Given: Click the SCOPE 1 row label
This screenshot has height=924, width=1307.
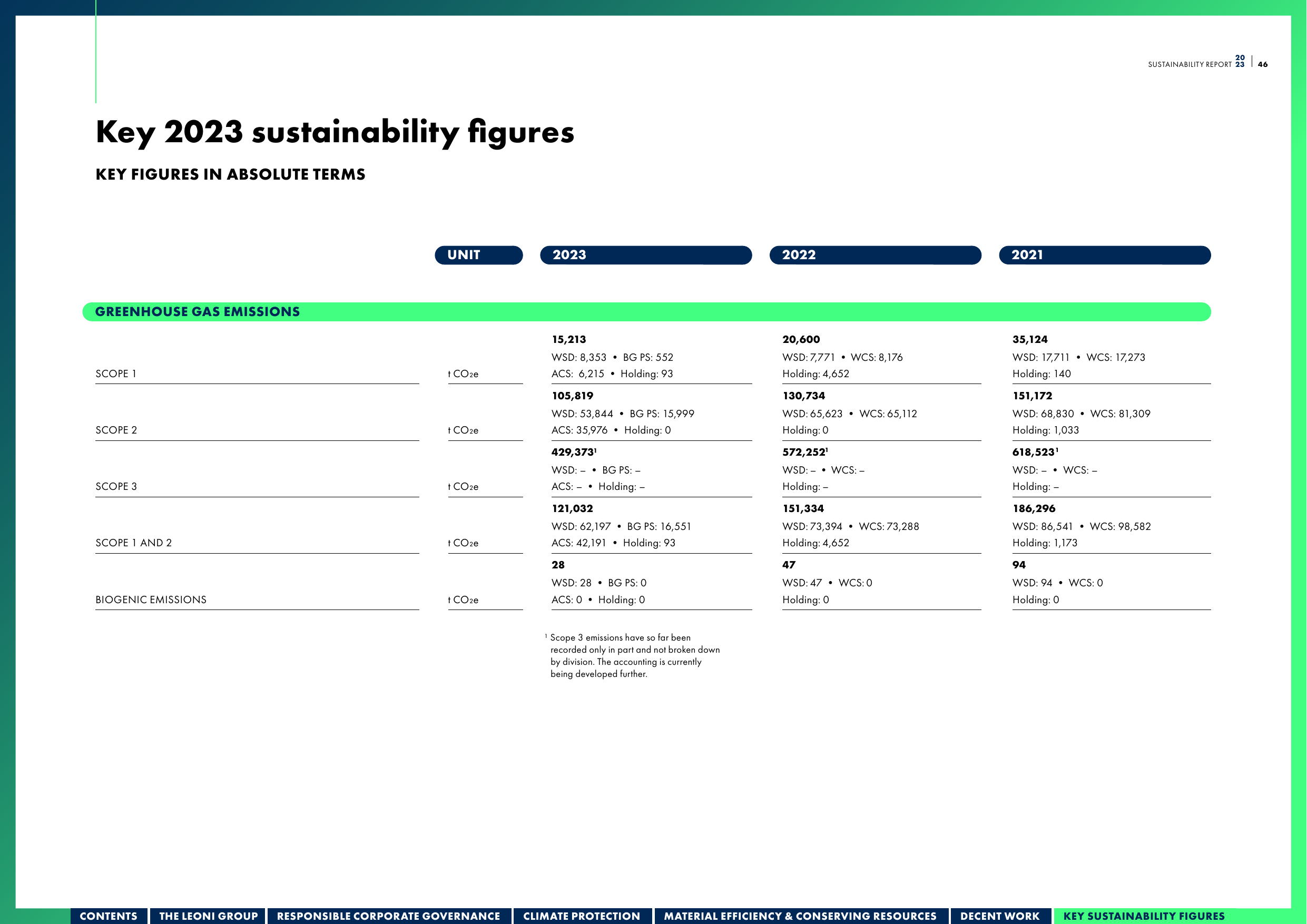Looking at the screenshot, I should pos(116,373).
